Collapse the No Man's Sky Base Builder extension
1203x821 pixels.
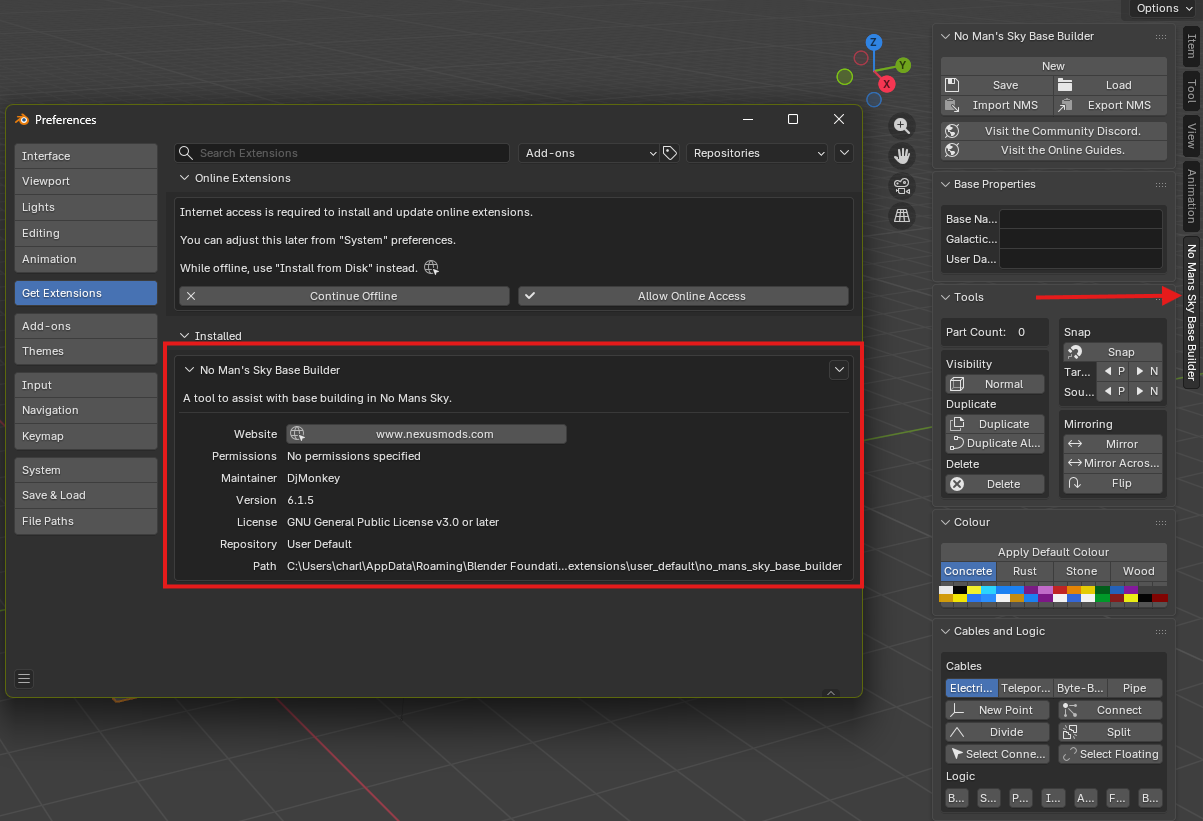tap(189, 370)
